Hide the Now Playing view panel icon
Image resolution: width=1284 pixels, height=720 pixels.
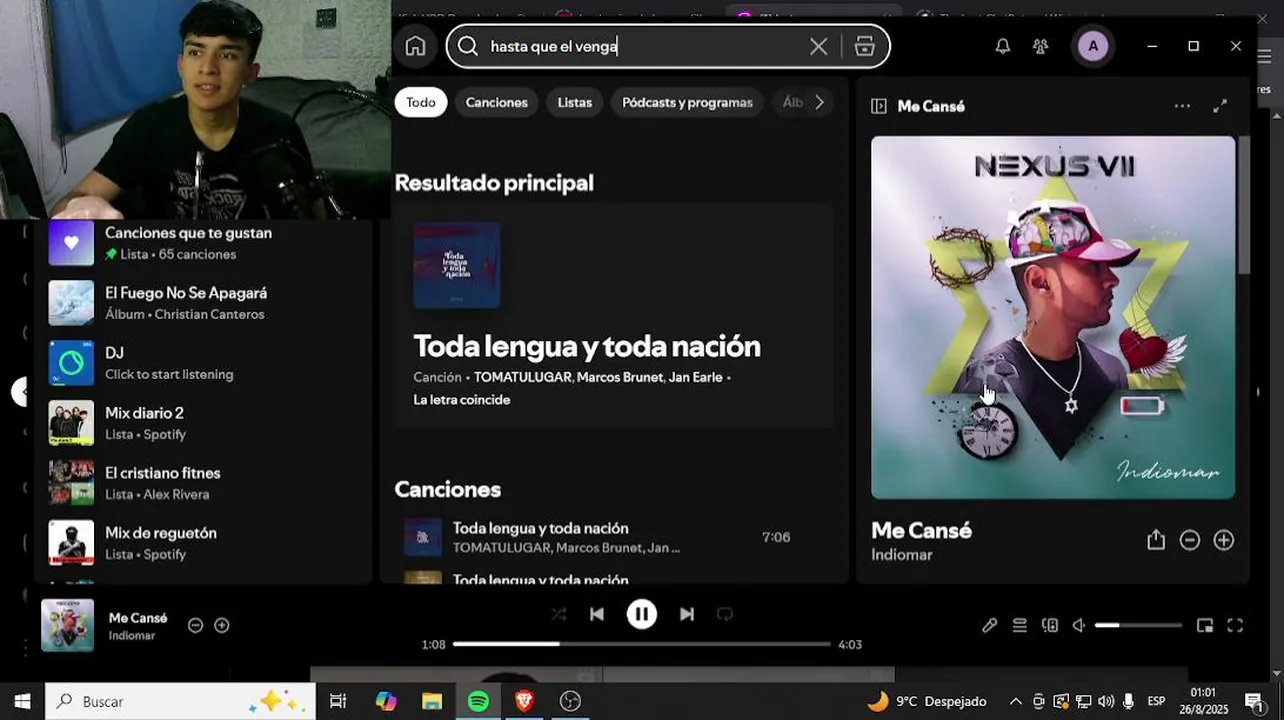pos(879,106)
